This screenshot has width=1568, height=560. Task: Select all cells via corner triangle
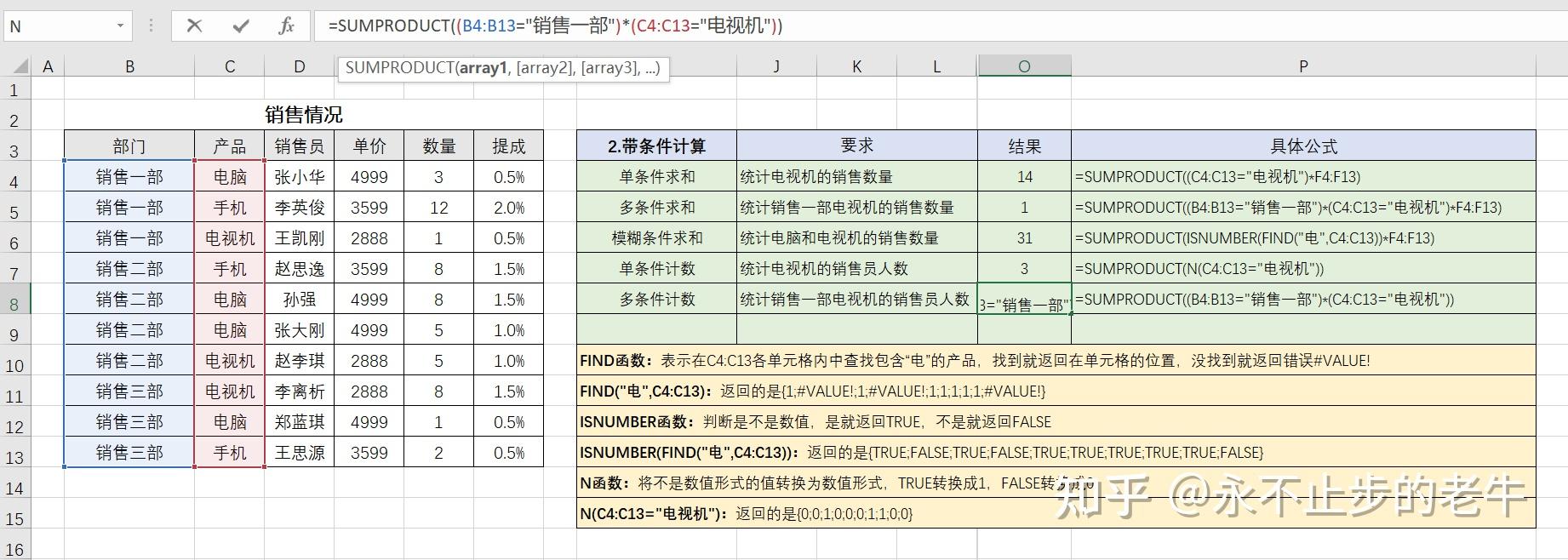20,66
